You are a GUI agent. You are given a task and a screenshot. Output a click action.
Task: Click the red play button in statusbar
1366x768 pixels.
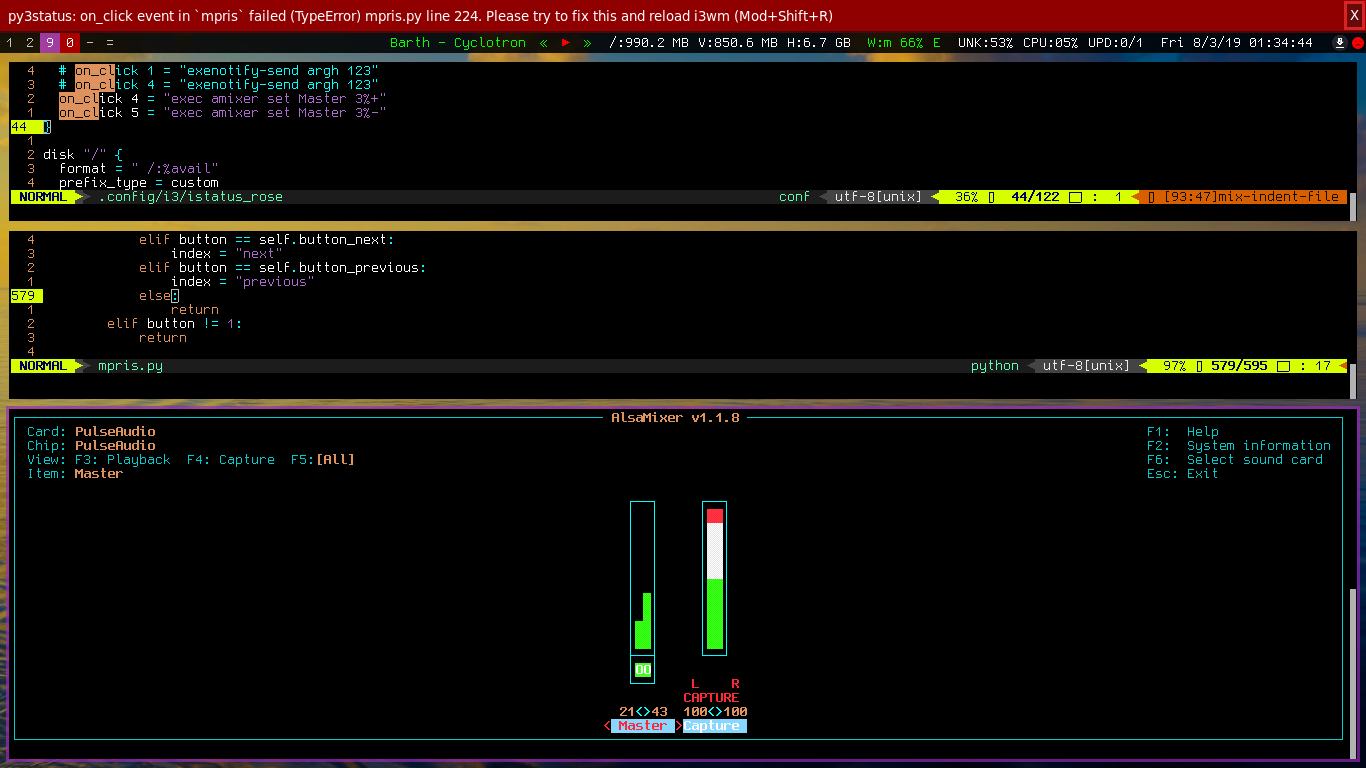[x=566, y=43]
